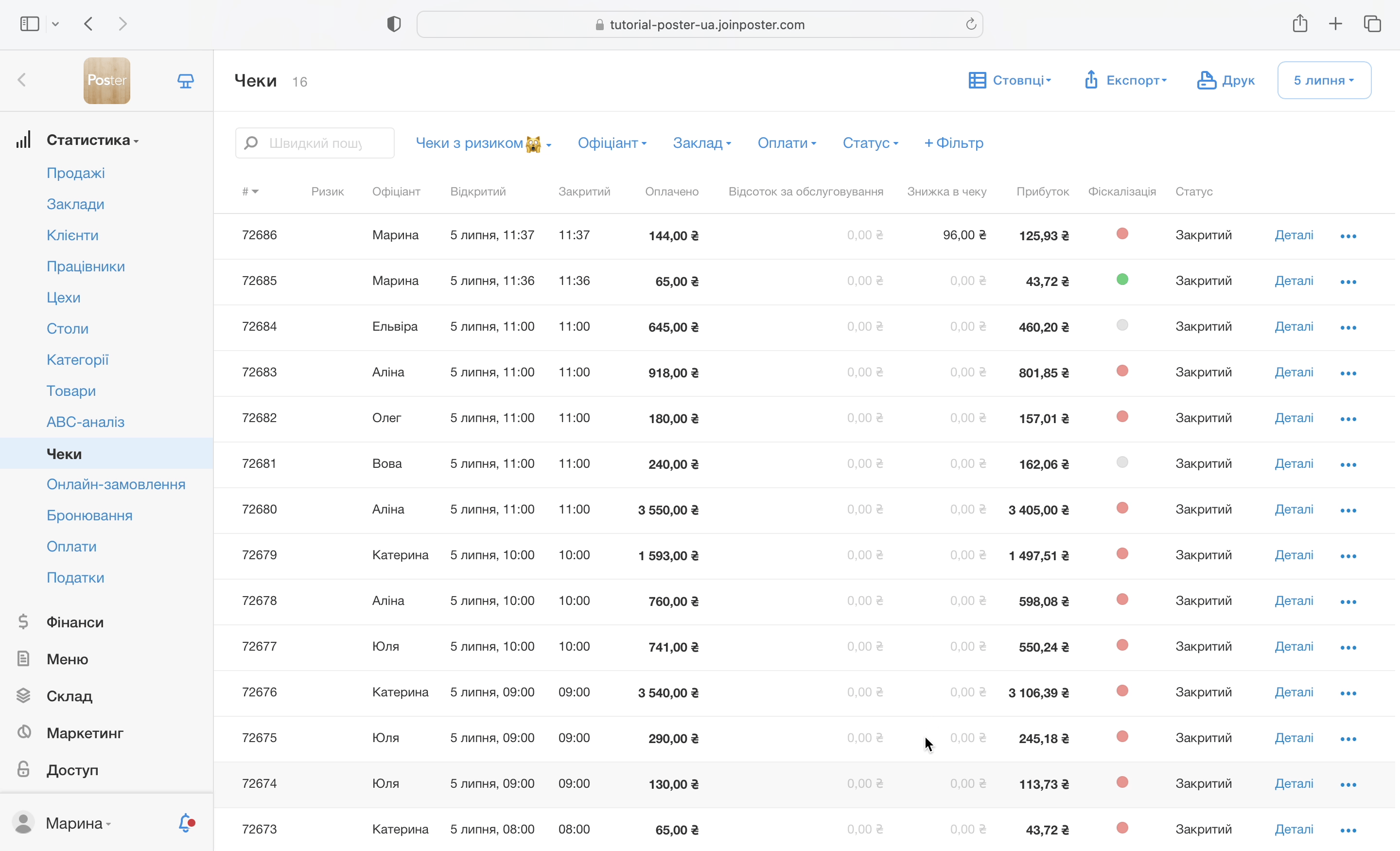Open the three-dots menu for receipt 72686
Screen dimensions: 1400x851
(1347, 236)
